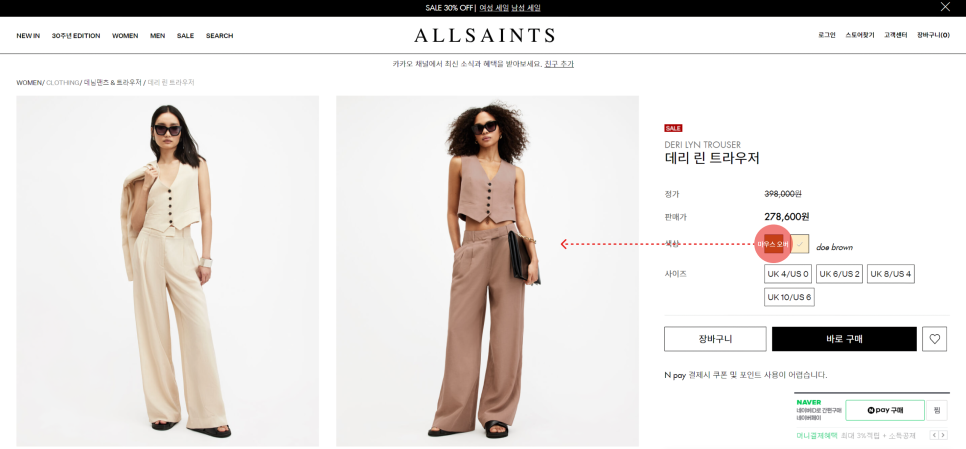Open the NEW IN menu

(28, 36)
